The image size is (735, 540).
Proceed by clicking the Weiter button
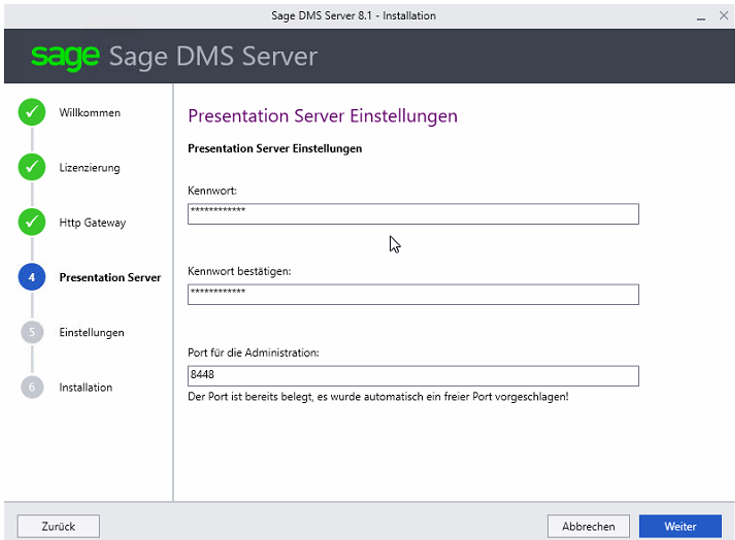point(680,526)
